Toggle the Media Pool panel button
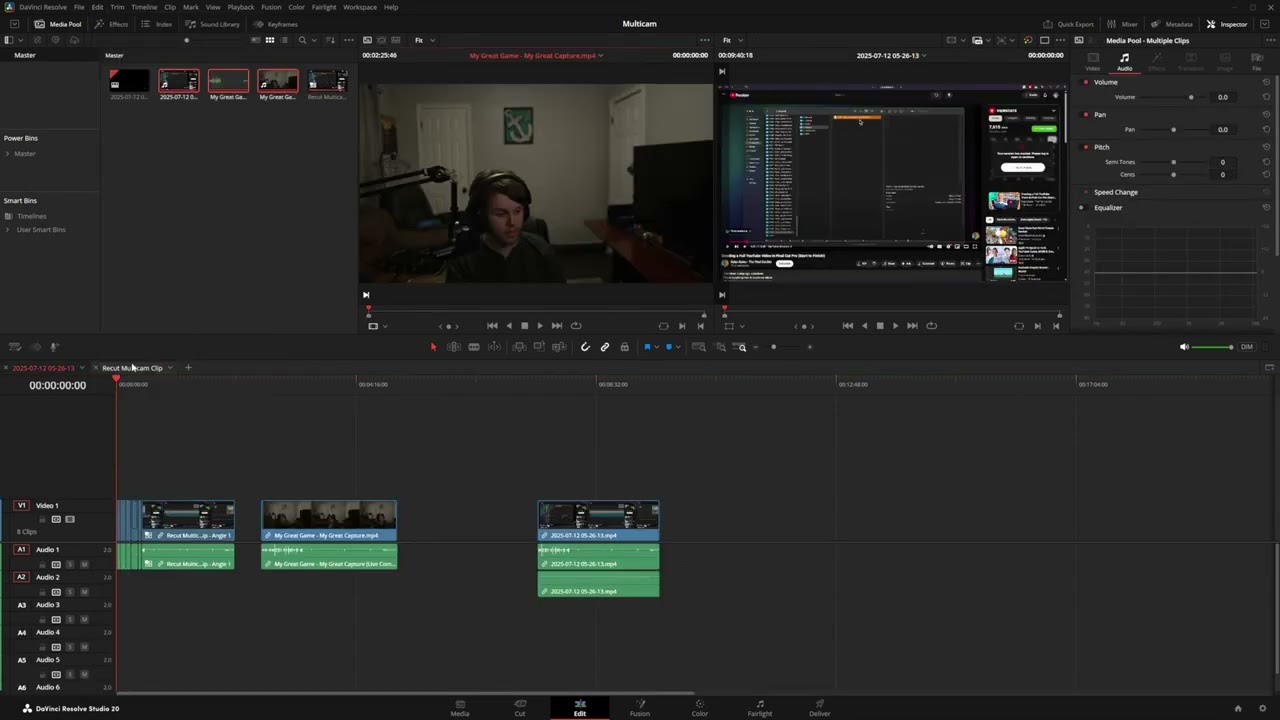This screenshot has height=720, width=1280. (58, 24)
